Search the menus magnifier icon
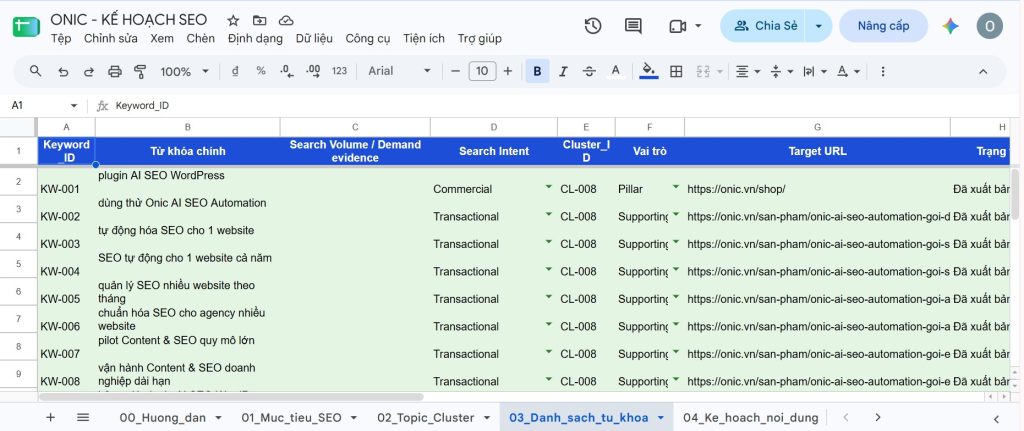Screen dimensions: 1024x431 point(36,71)
